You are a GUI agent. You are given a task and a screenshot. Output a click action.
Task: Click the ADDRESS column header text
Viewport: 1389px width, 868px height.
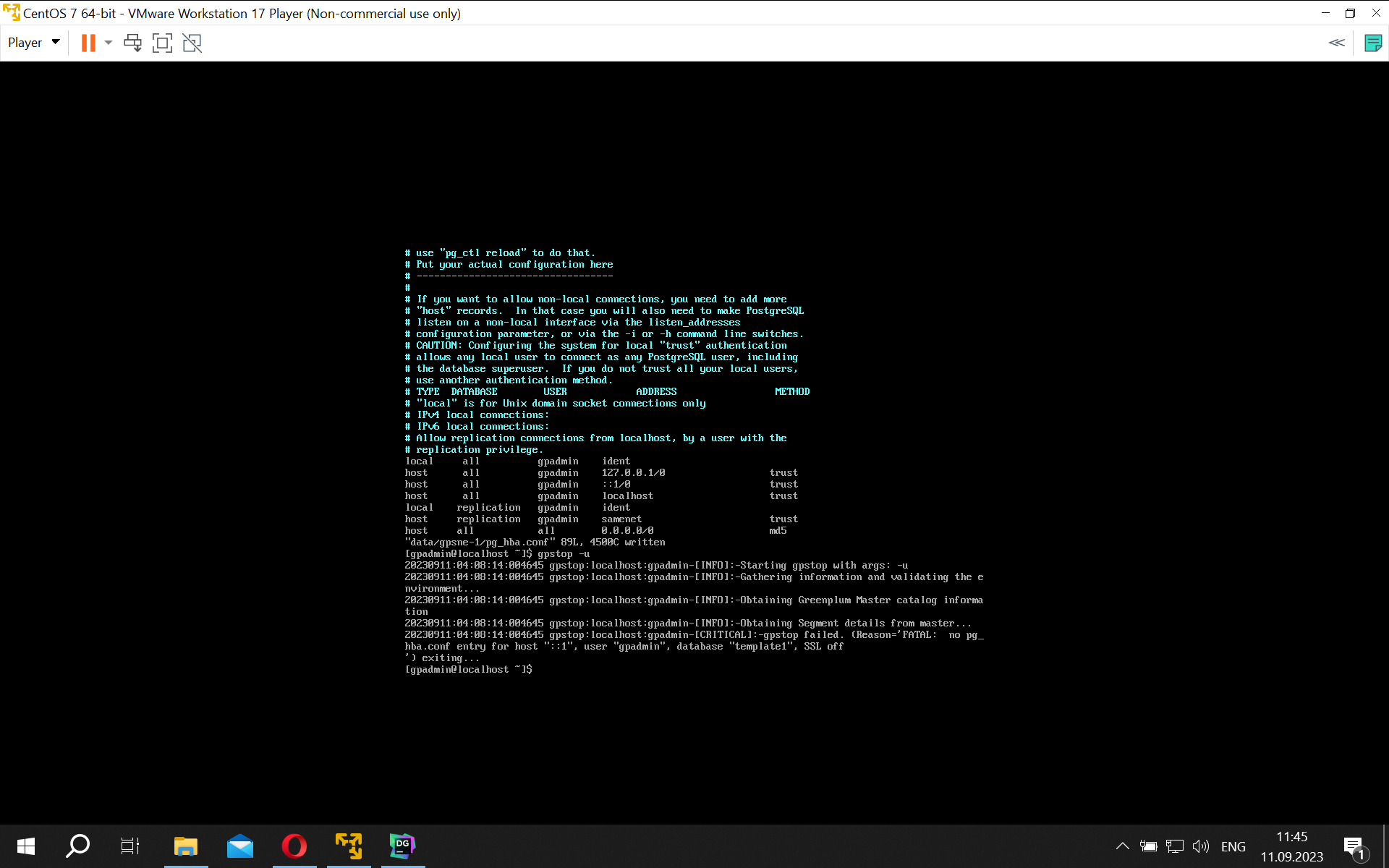pyautogui.click(x=656, y=392)
